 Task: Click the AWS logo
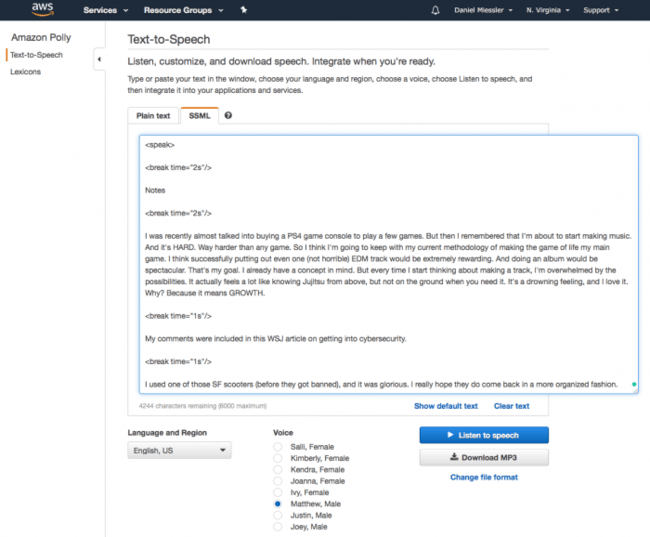point(43,9)
